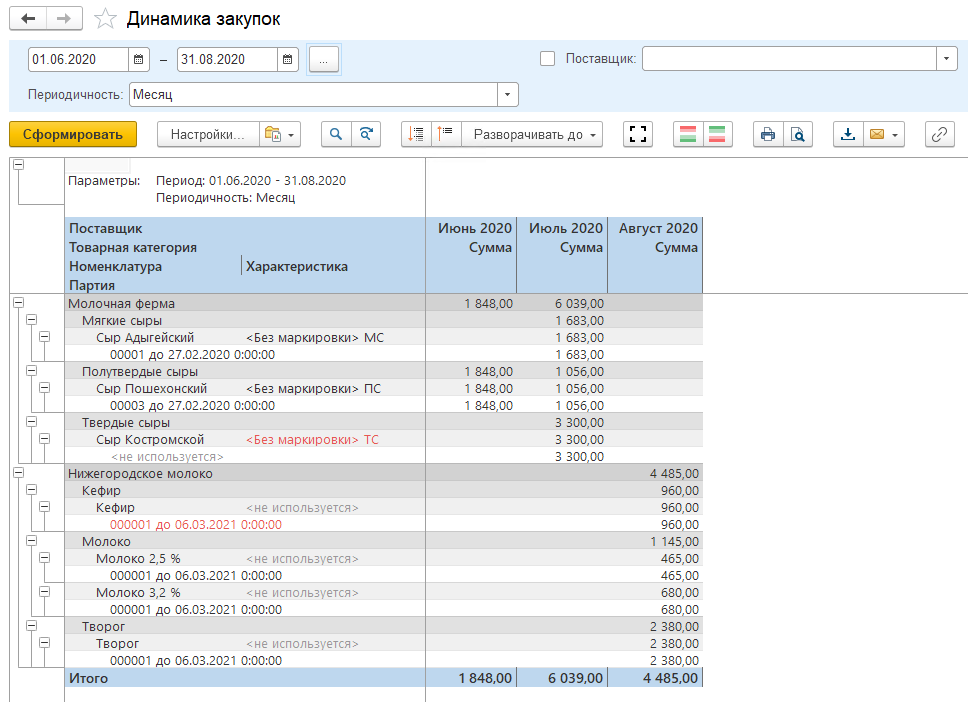Collapse the Молочная ферма group
Screen dimensions: 968x702
click(x=19, y=301)
